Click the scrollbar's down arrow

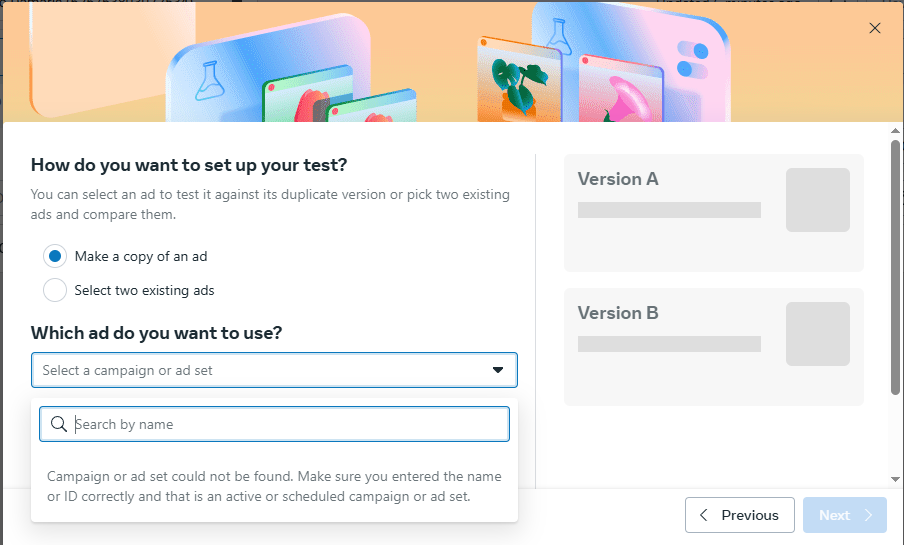click(895, 480)
